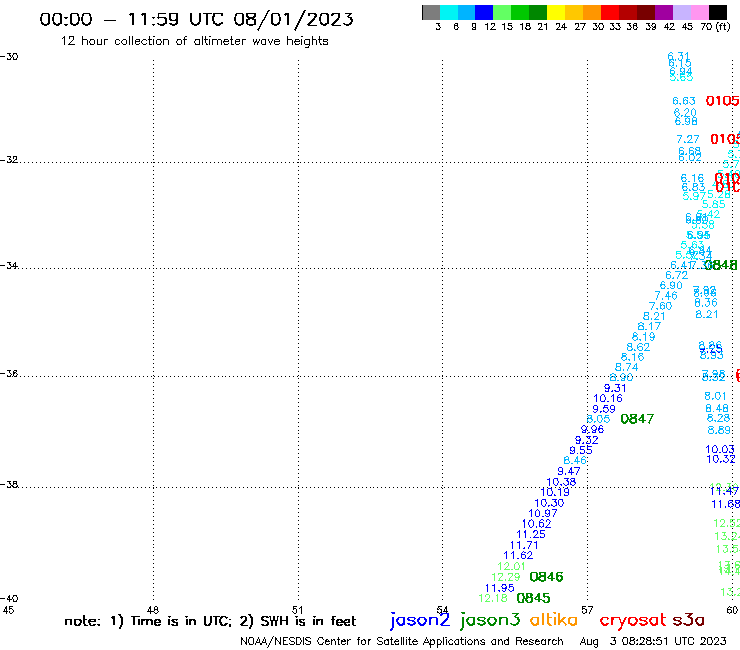Screen dimensions: 740x650
Task: Click the 9.55 wave height value
Action: tap(580, 450)
